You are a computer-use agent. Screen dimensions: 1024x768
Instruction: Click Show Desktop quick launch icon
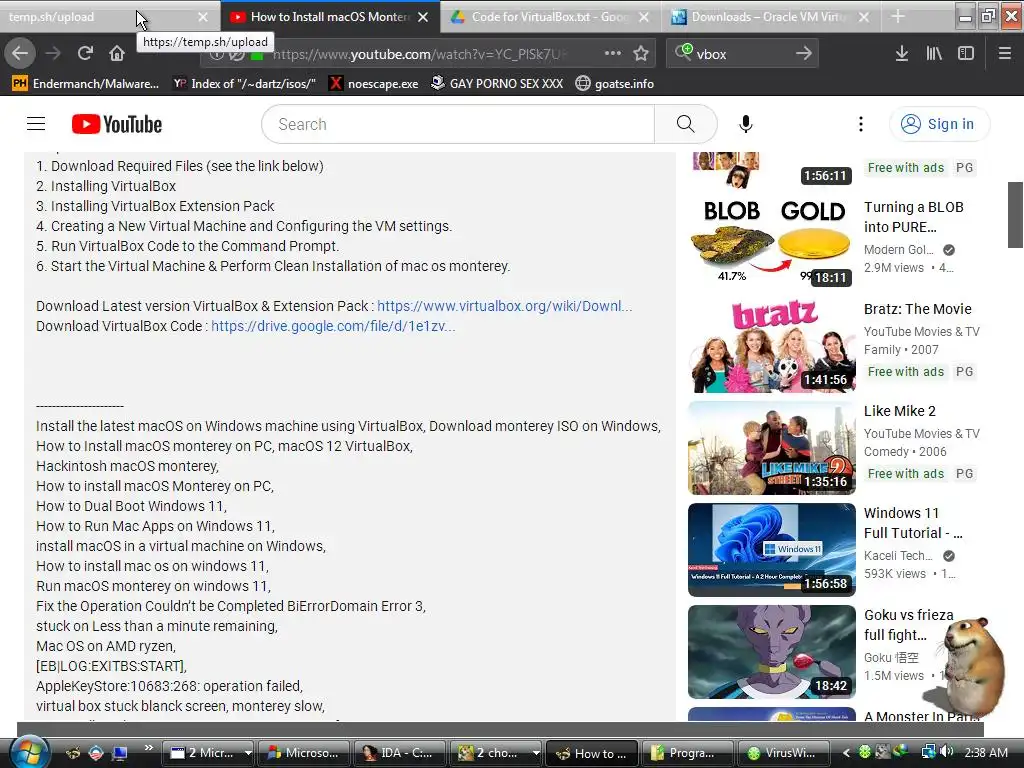tap(120, 753)
